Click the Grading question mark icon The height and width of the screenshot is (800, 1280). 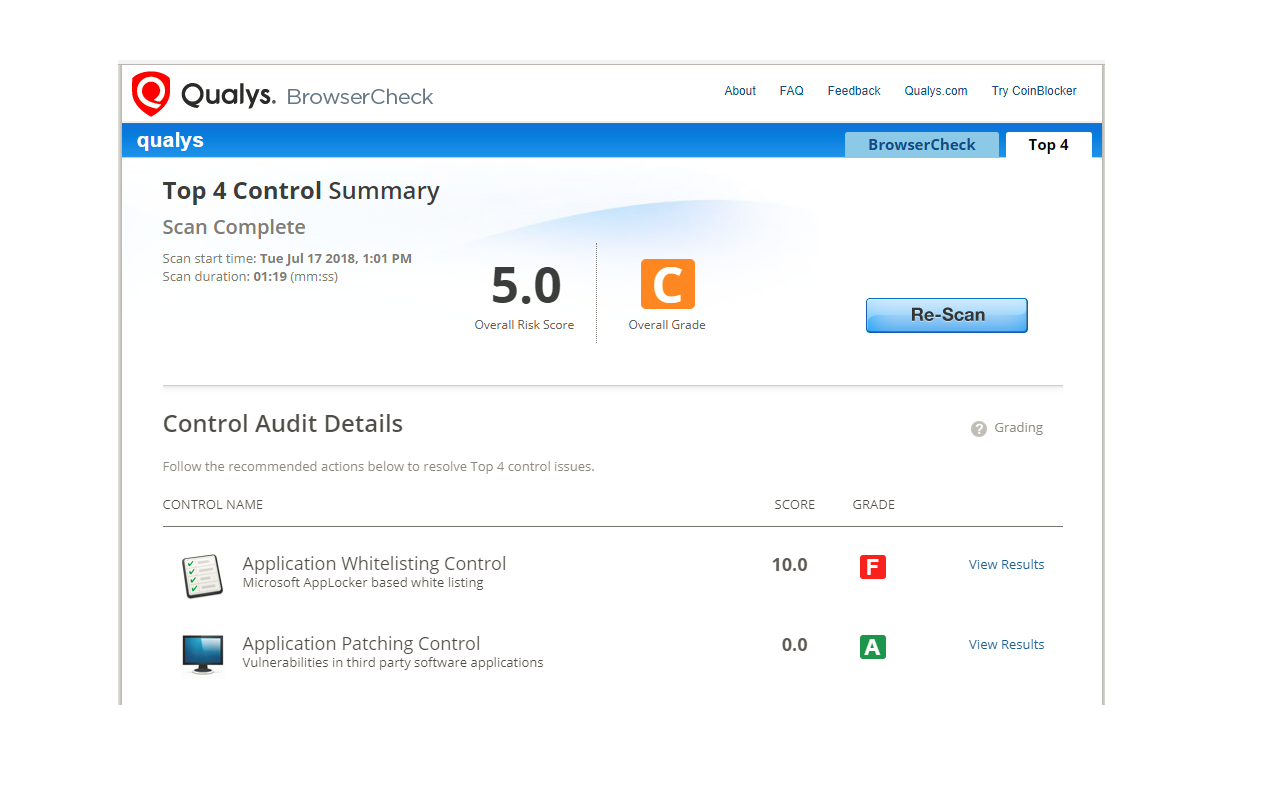[x=979, y=429]
